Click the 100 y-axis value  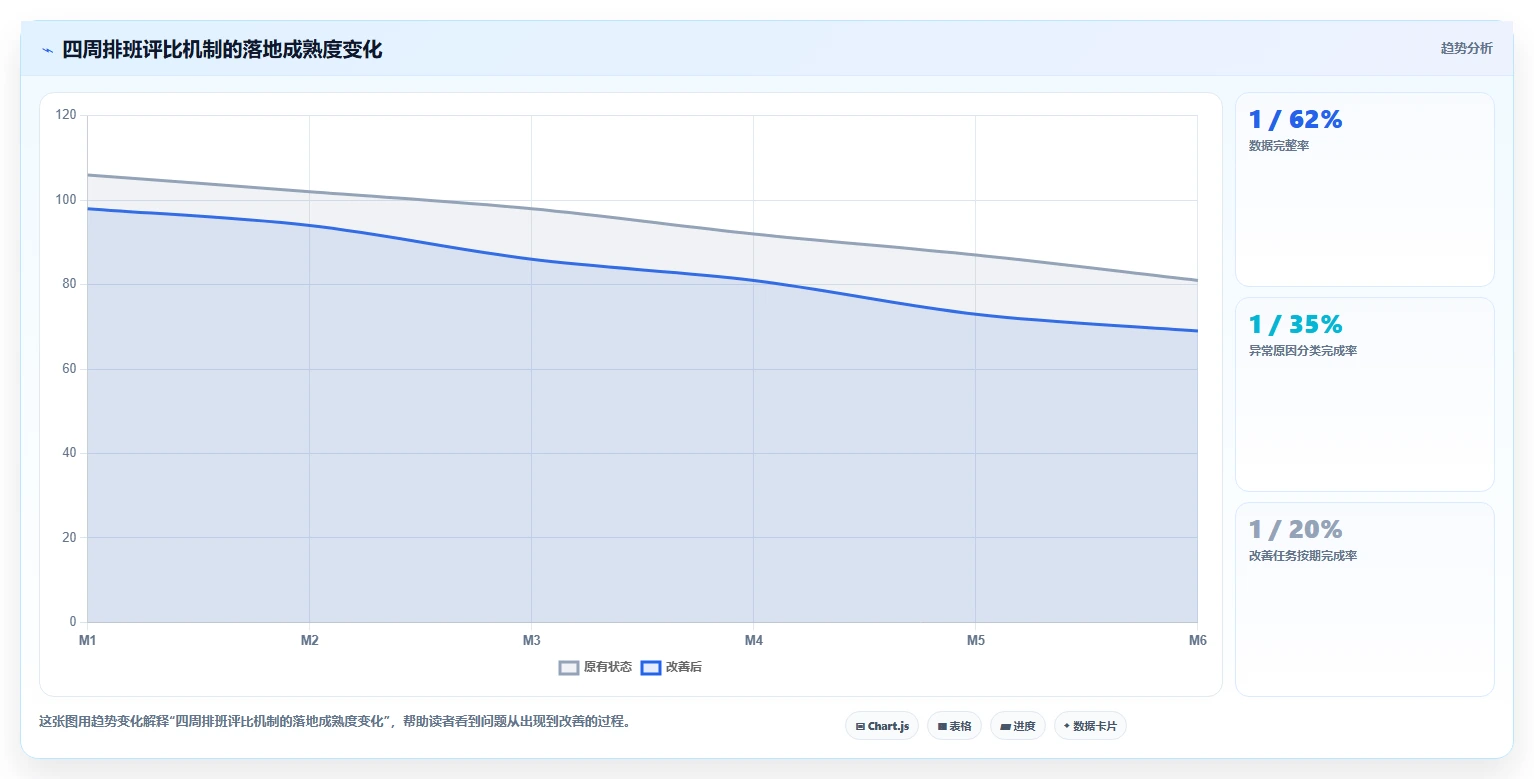pos(66,200)
